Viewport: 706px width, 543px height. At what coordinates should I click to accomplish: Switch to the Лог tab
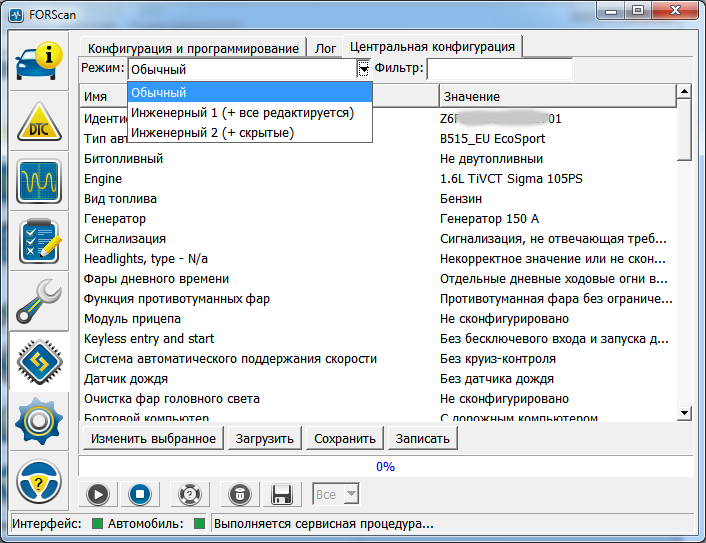tap(325, 48)
